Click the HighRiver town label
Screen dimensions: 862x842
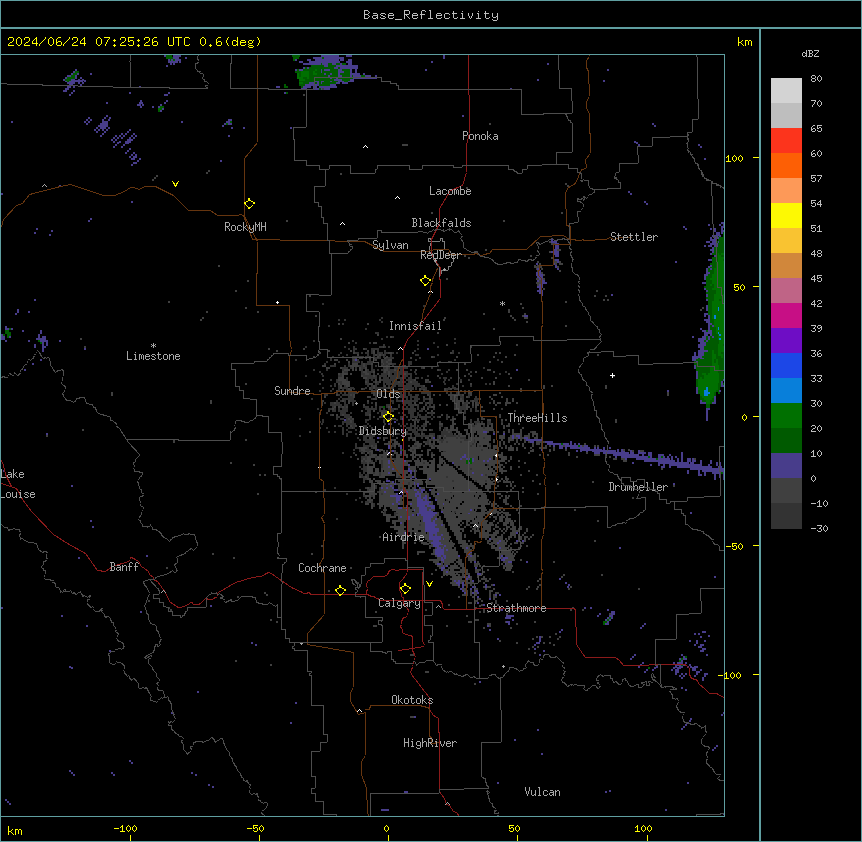tap(430, 743)
